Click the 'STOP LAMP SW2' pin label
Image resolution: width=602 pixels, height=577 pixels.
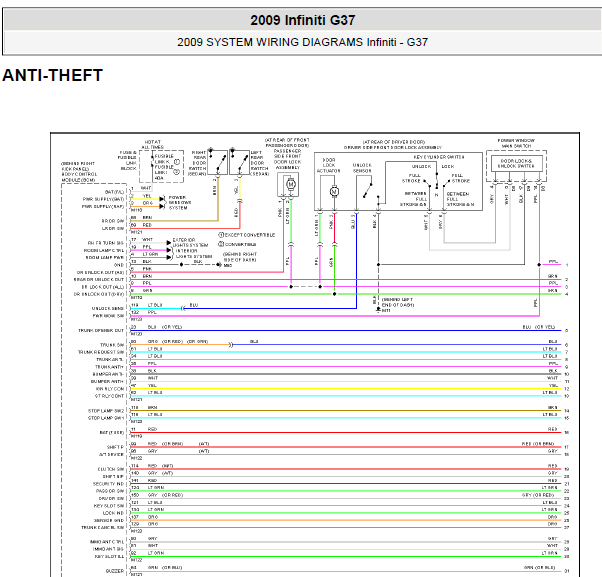pos(106,411)
